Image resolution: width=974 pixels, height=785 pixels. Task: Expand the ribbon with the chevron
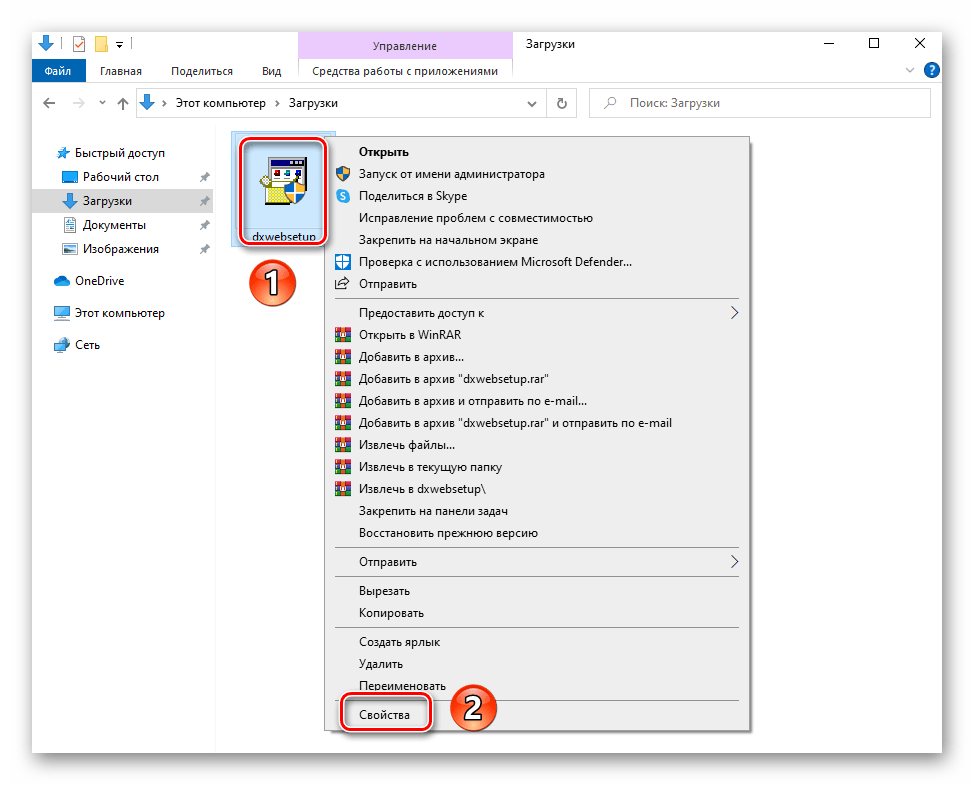[910, 70]
